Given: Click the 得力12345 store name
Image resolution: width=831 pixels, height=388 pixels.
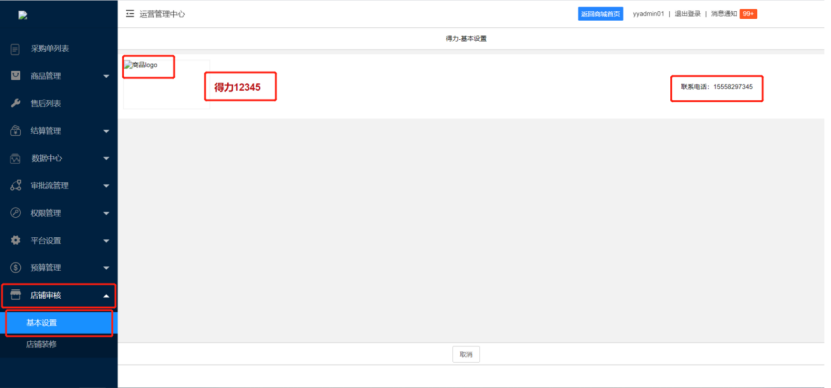Looking at the screenshot, I should [237, 87].
